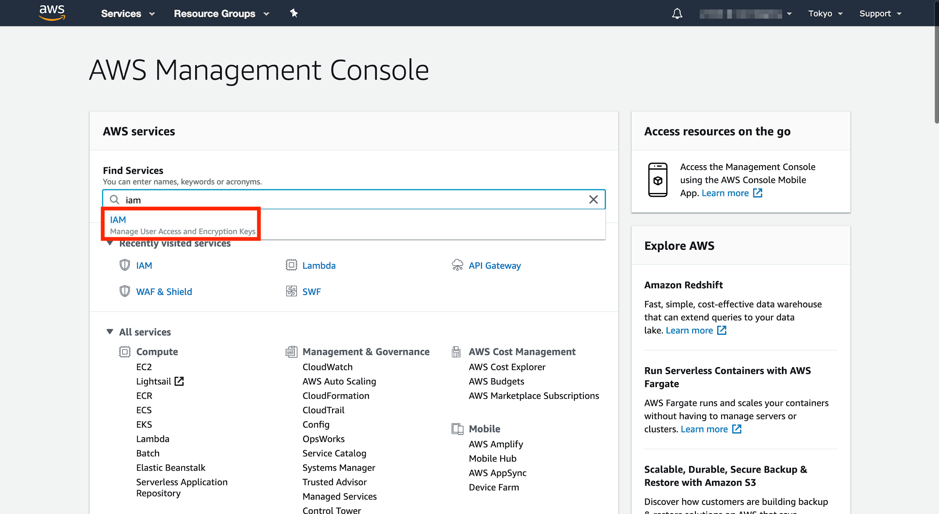Open EC2 under Compute
The height and width of the screenshot is (514, 939).
(x=144, y=367)
